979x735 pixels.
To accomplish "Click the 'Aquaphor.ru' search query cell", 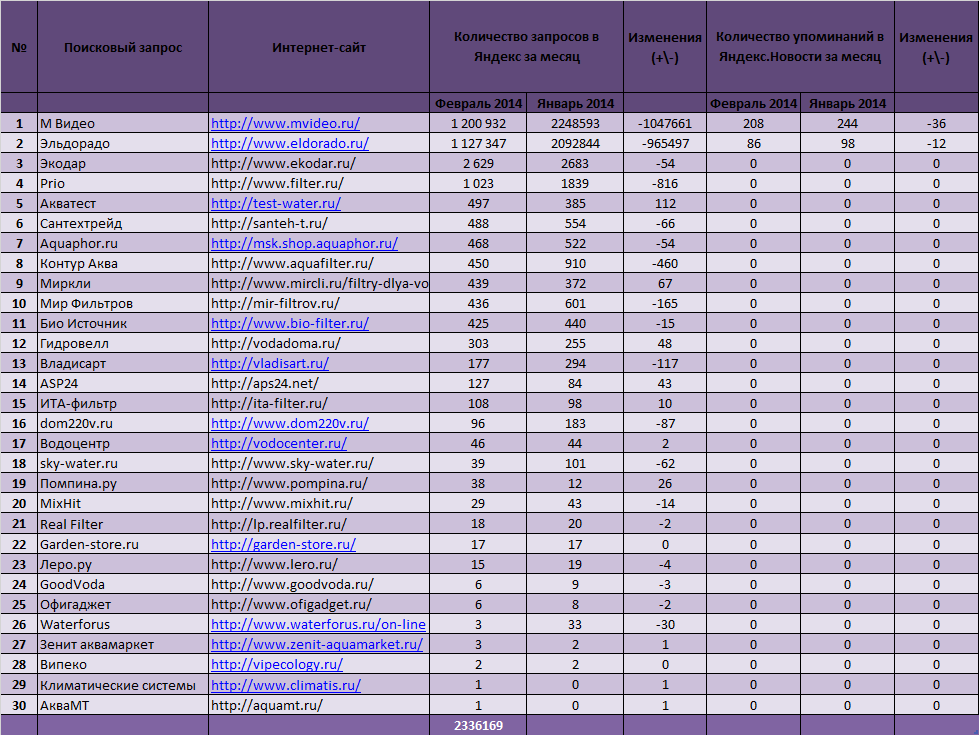I will (123, 244).
